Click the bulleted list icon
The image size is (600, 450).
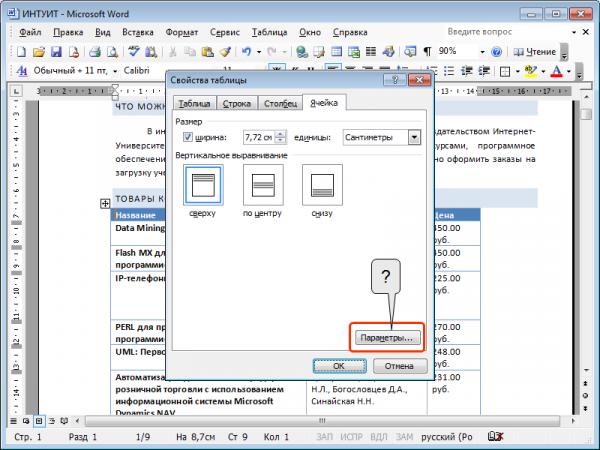449,71
